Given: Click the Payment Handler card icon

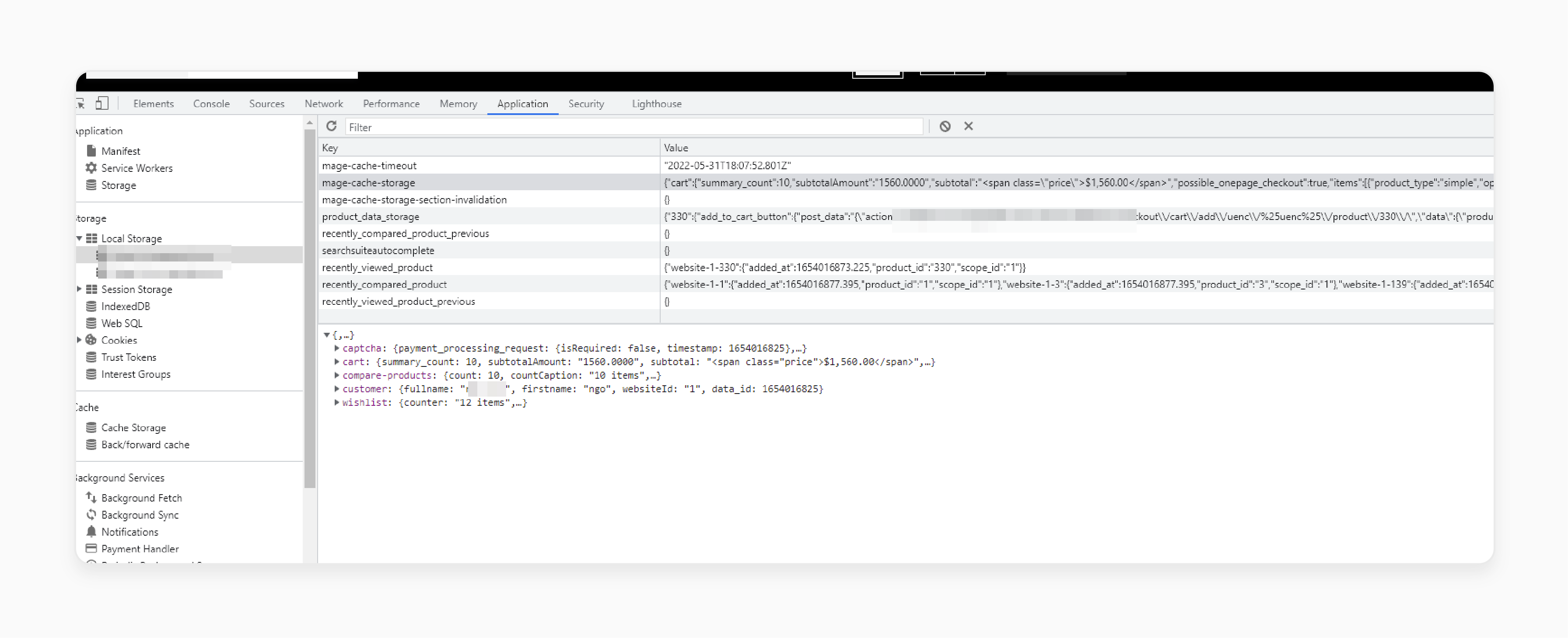Looking at the screenshot, I should [91, 548].
